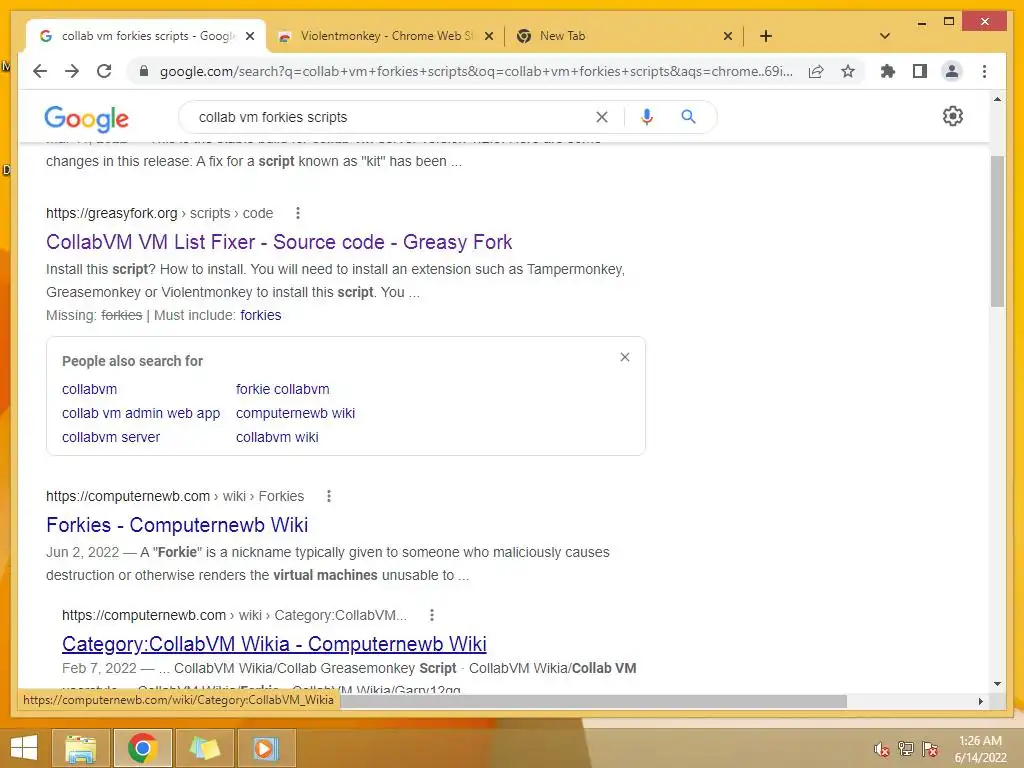The height and width of the screenshot is (768, 1024).
Task: Click https://computernewb.com › wiki › Forkies breadcrumb
Action: point(175,496)
